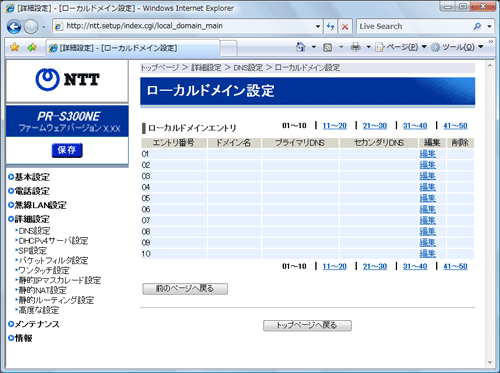
Task: Click 編集 link for entry 03
Action: (x=428, y=176)
